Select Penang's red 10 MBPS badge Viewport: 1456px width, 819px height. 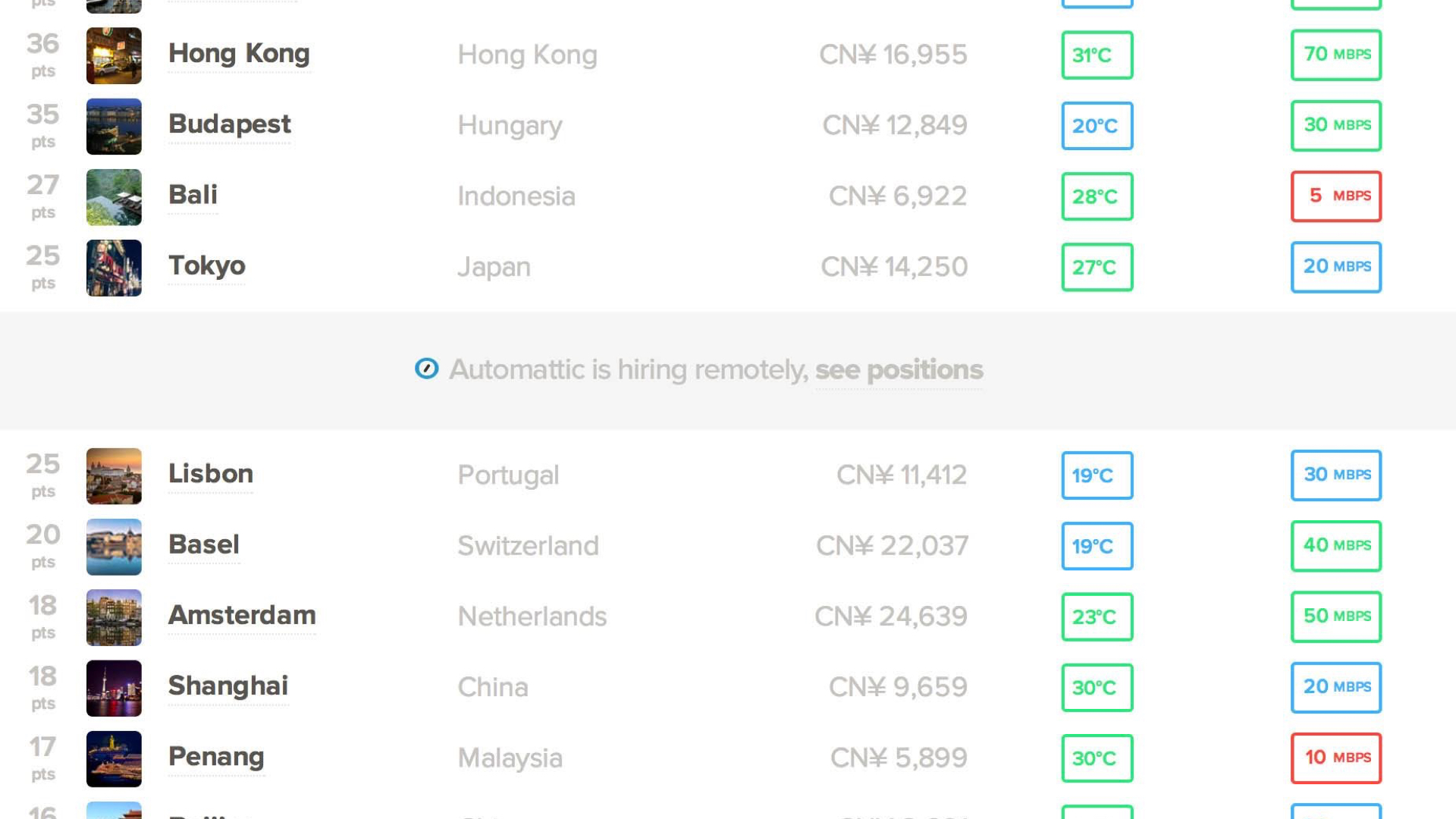pos(1336,758)
